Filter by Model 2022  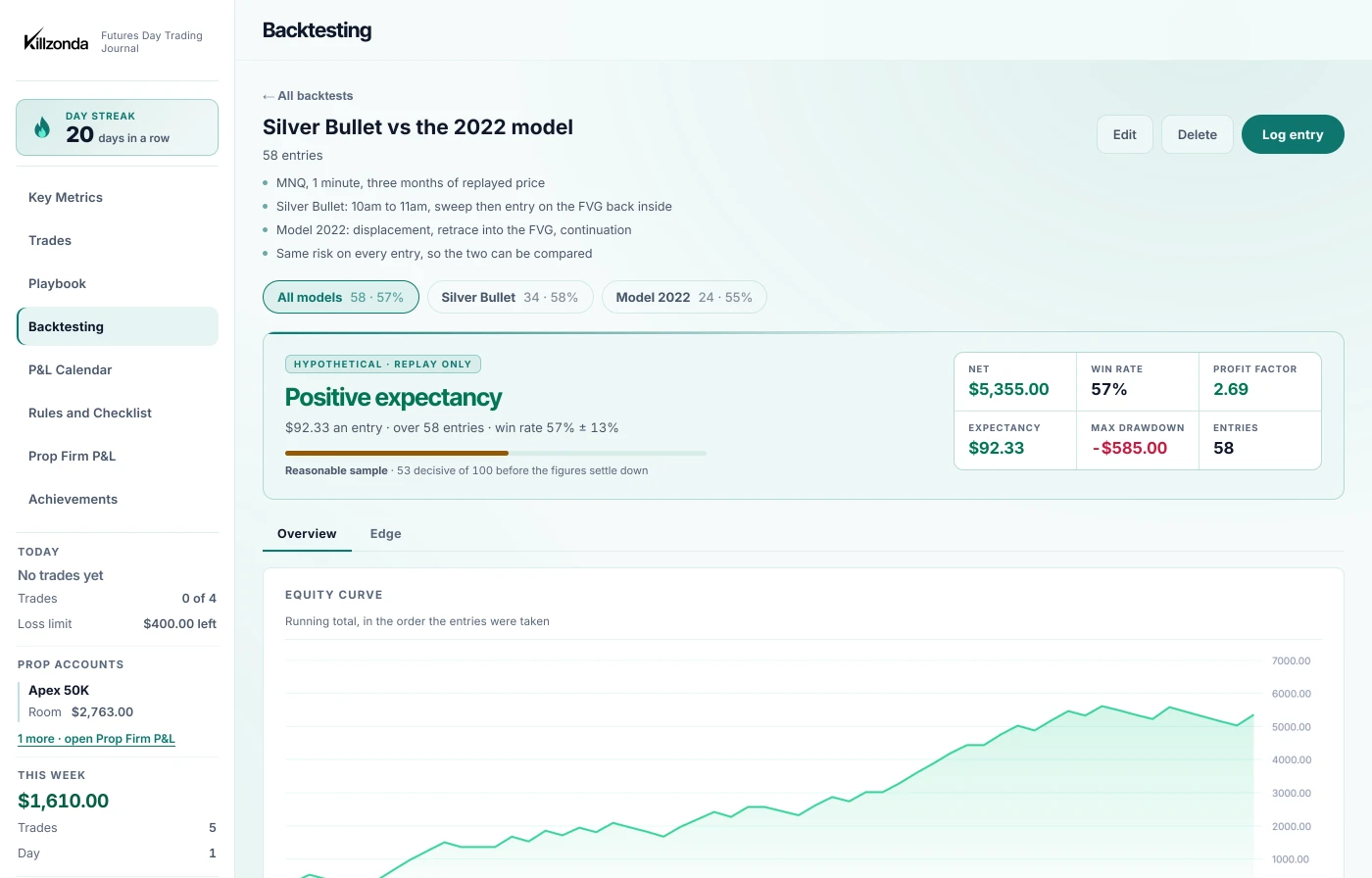coord(684,297)
